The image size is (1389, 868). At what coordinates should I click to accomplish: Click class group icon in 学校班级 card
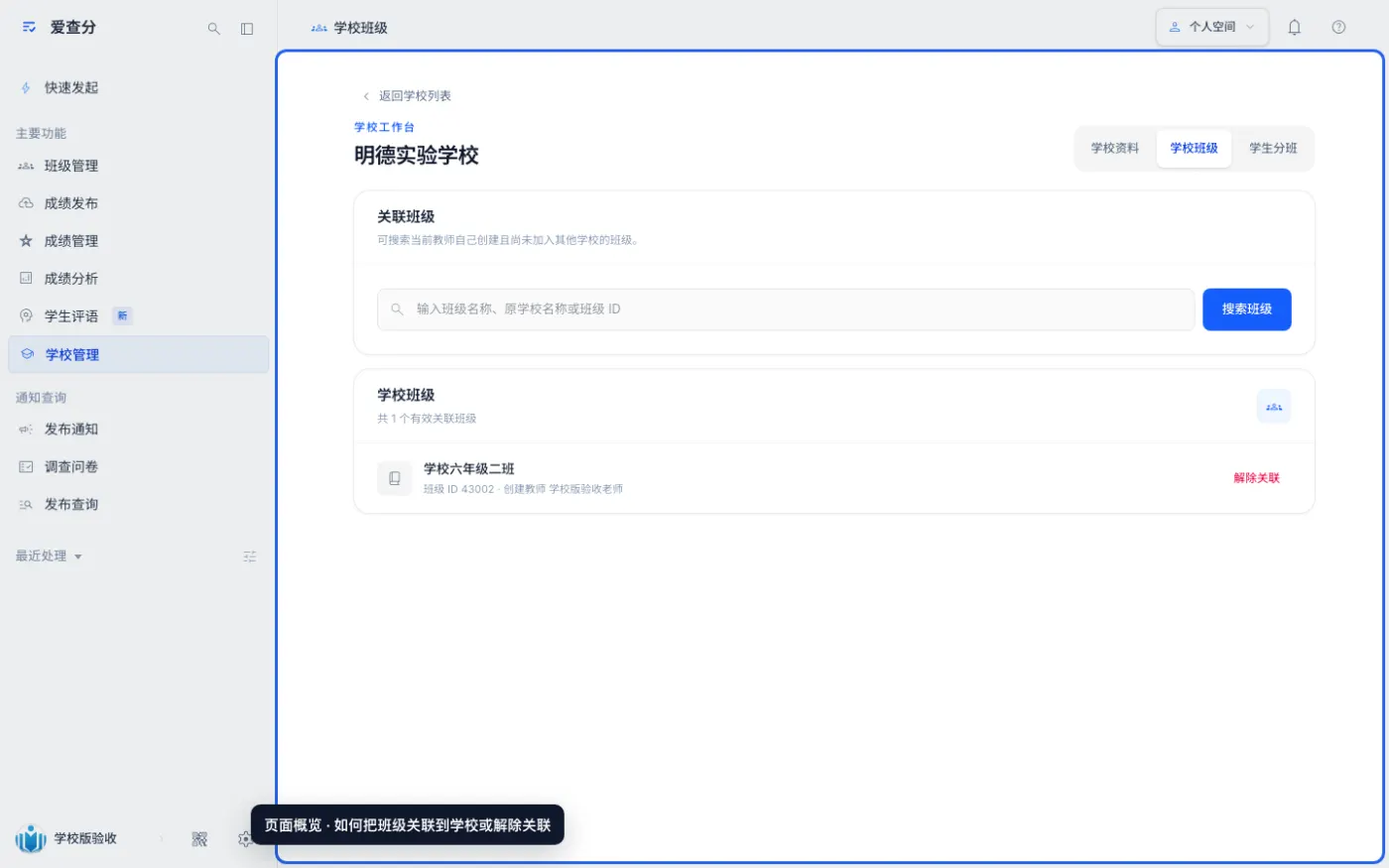tap(1274, 407)
